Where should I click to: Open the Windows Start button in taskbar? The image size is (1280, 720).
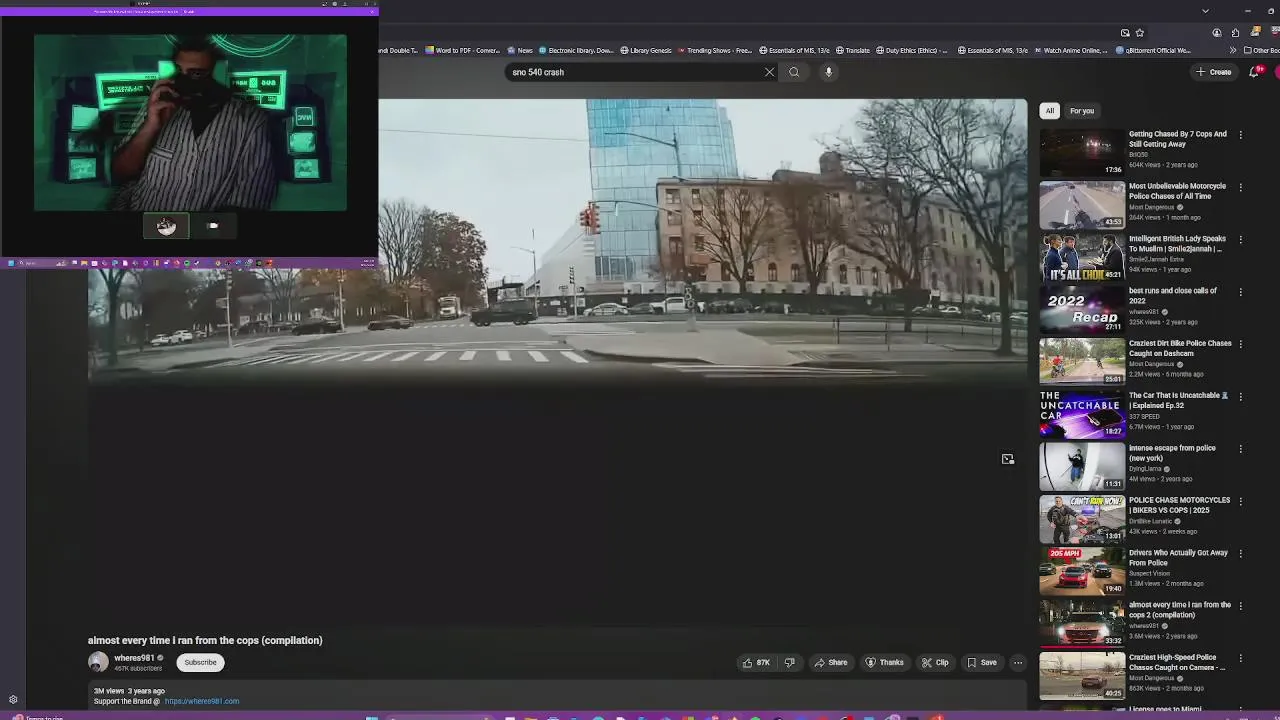(371, 717)
